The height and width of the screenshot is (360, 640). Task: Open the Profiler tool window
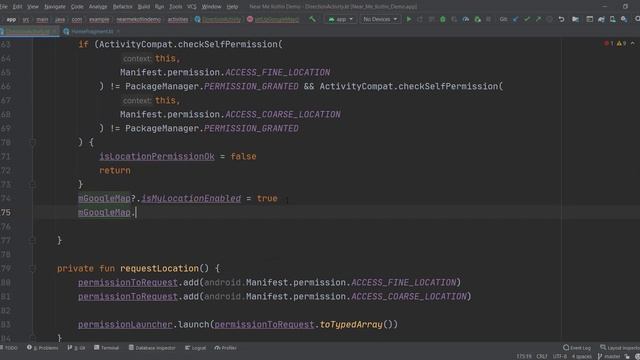(x=226, y=348)
